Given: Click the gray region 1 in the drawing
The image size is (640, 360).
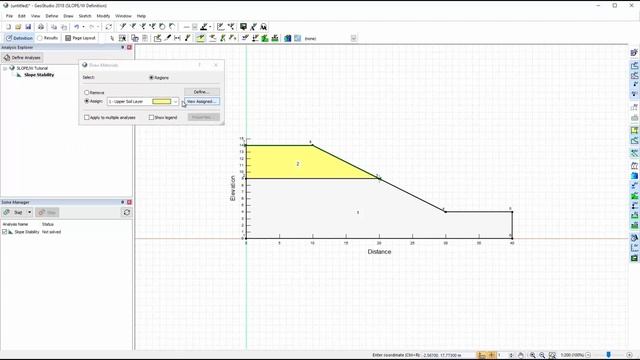Looking at the screenshot, I should [x=358, y=212].
